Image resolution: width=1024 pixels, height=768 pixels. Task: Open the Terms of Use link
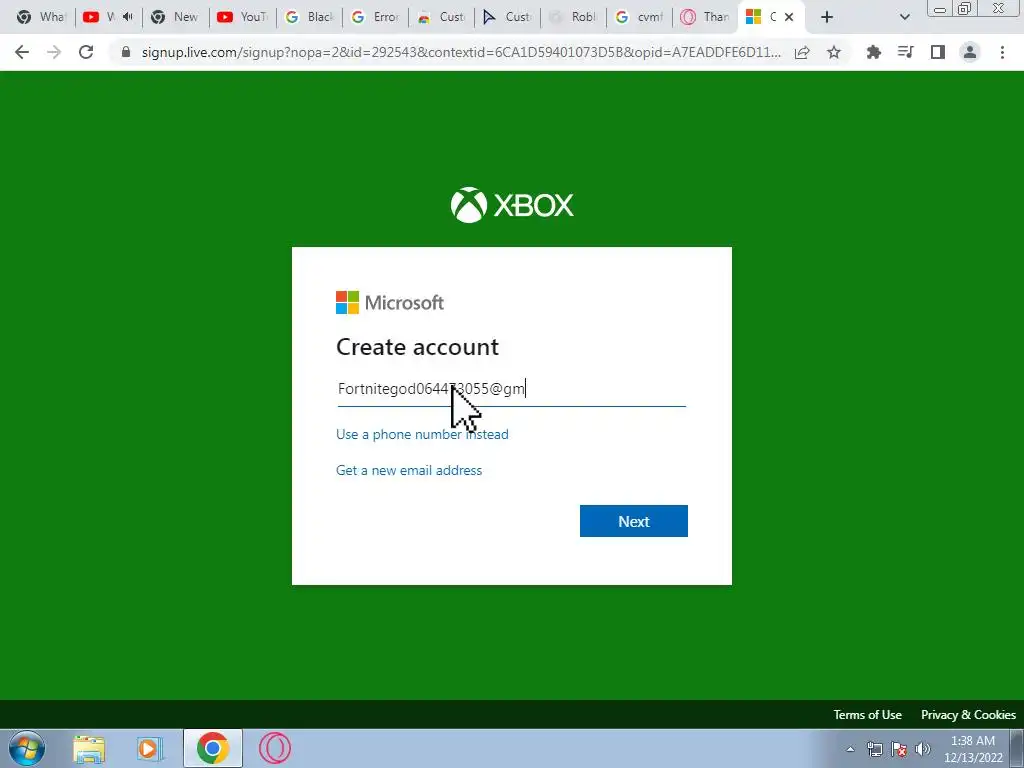point(867,714)
